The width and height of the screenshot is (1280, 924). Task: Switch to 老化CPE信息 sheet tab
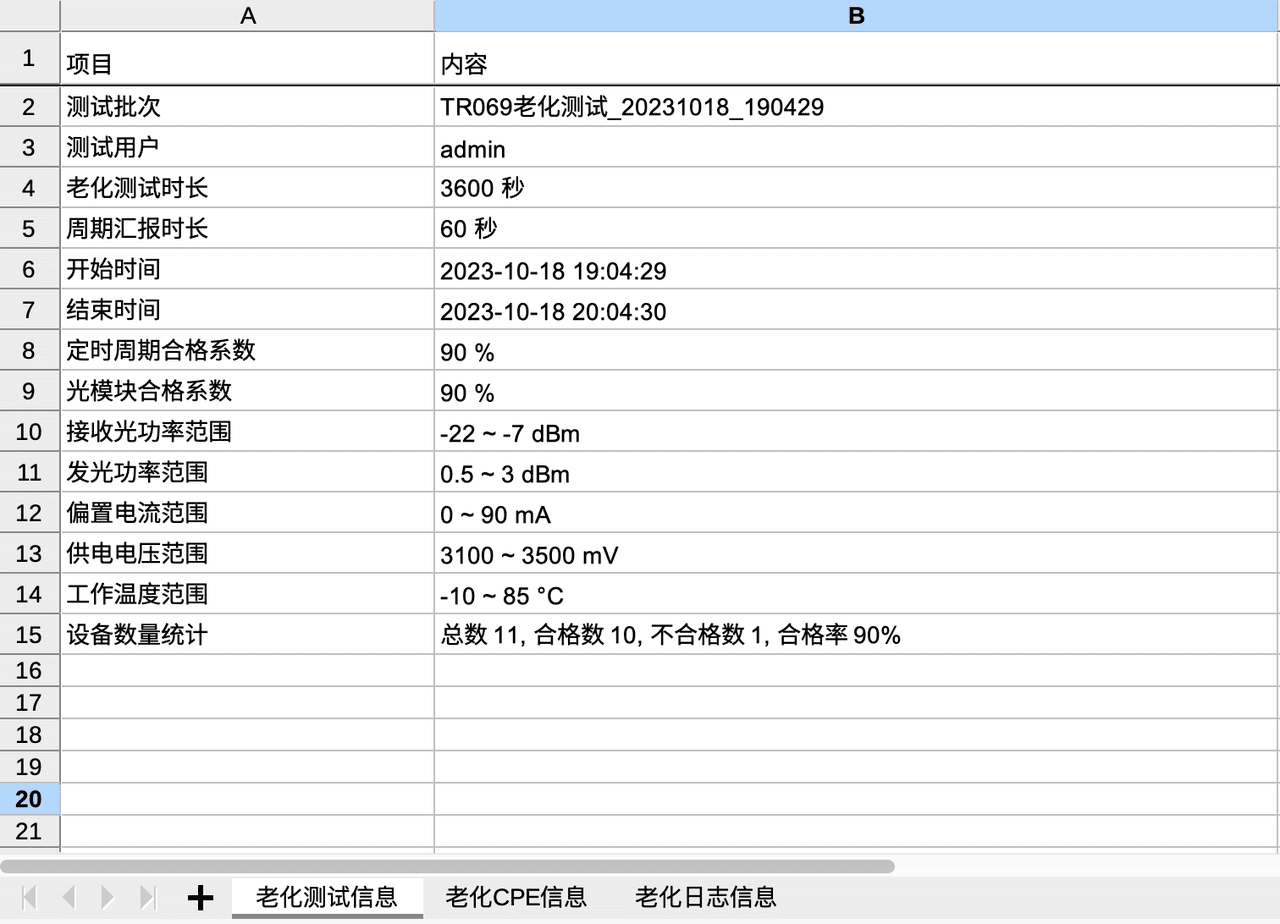pos(516,897)
